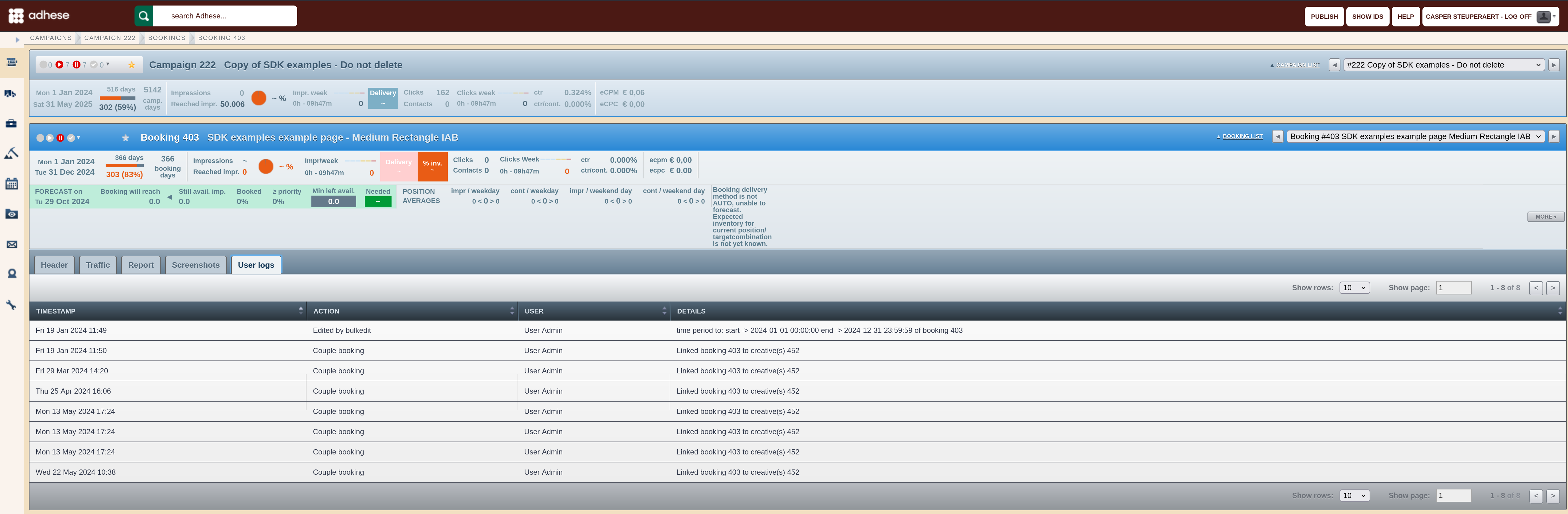Screen dimensions: 1568x514
Task: Open the top Show rows dropdown
Action: (1354, 288)
